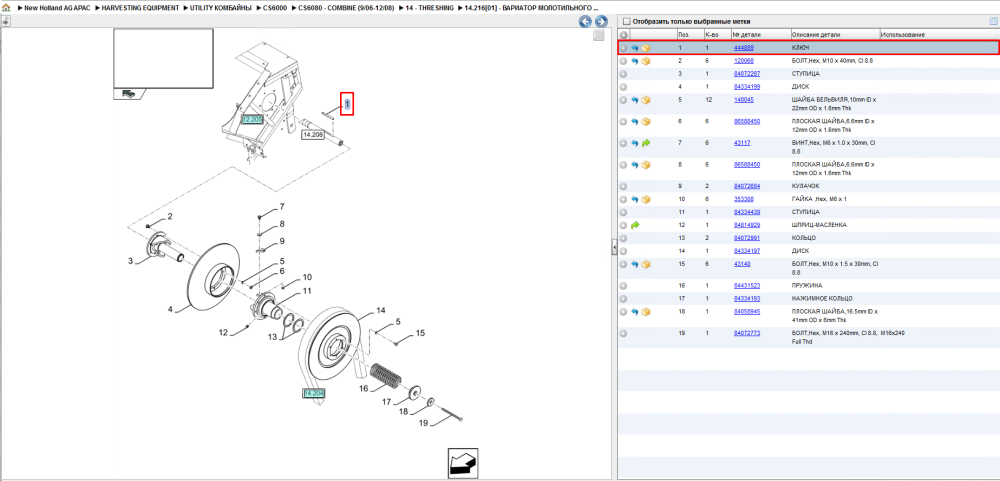Select the 'ШПРИЦ-МАСЛЕНКА' description text
Image resolution: width=1000 pixels, height=481 pixels.
818,225
